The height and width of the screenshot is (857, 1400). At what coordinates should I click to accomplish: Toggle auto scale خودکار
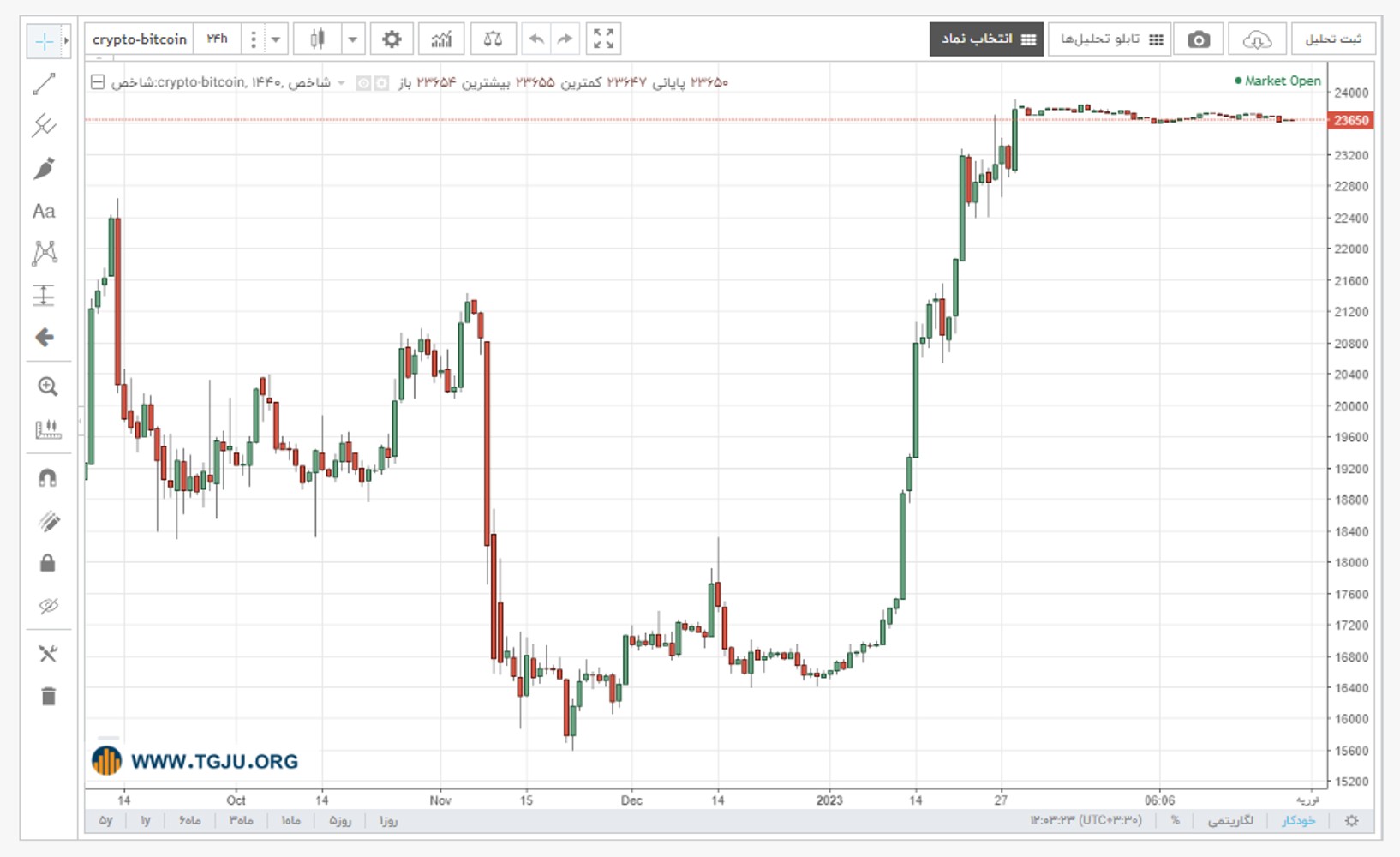(x=1298, y=821)
